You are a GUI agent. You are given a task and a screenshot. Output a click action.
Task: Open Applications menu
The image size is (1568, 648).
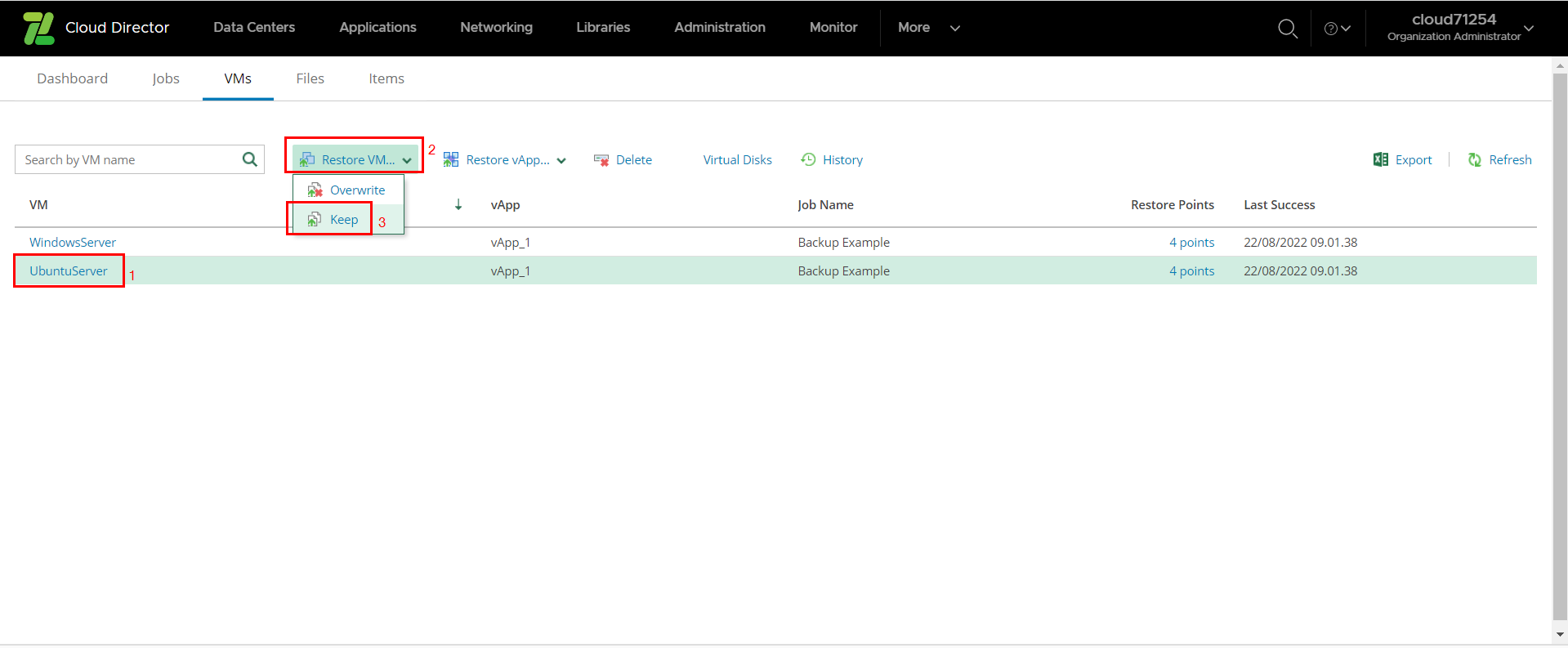(377, 28)
